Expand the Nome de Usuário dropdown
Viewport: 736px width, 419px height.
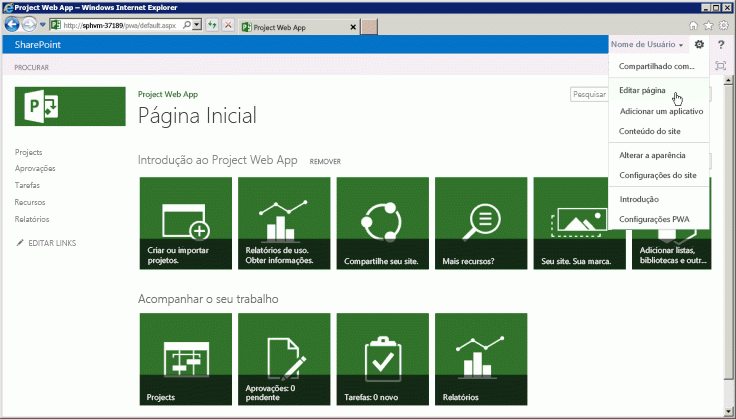(648, 45)
